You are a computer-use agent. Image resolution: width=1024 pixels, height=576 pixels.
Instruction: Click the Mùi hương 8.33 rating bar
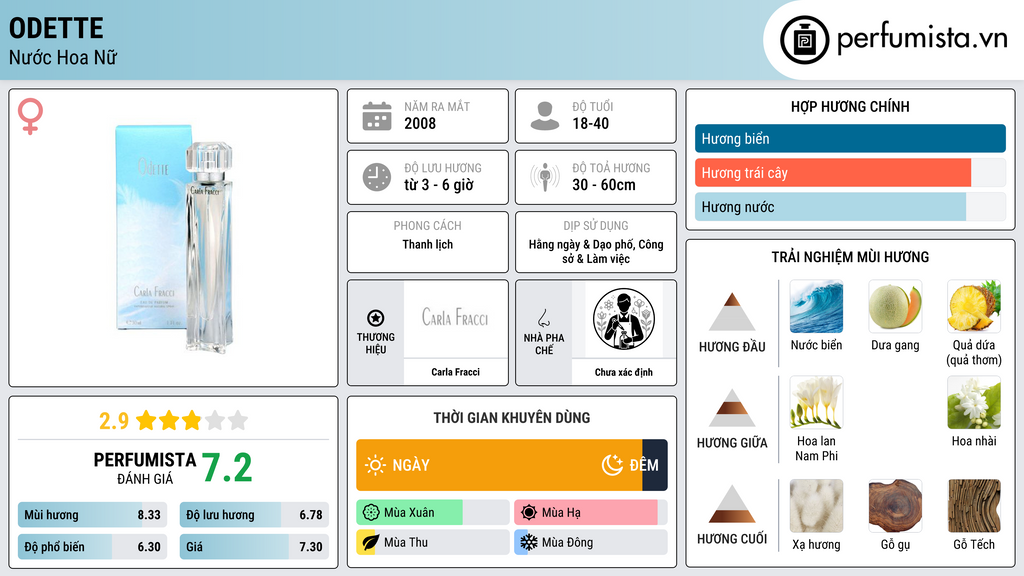93,515
